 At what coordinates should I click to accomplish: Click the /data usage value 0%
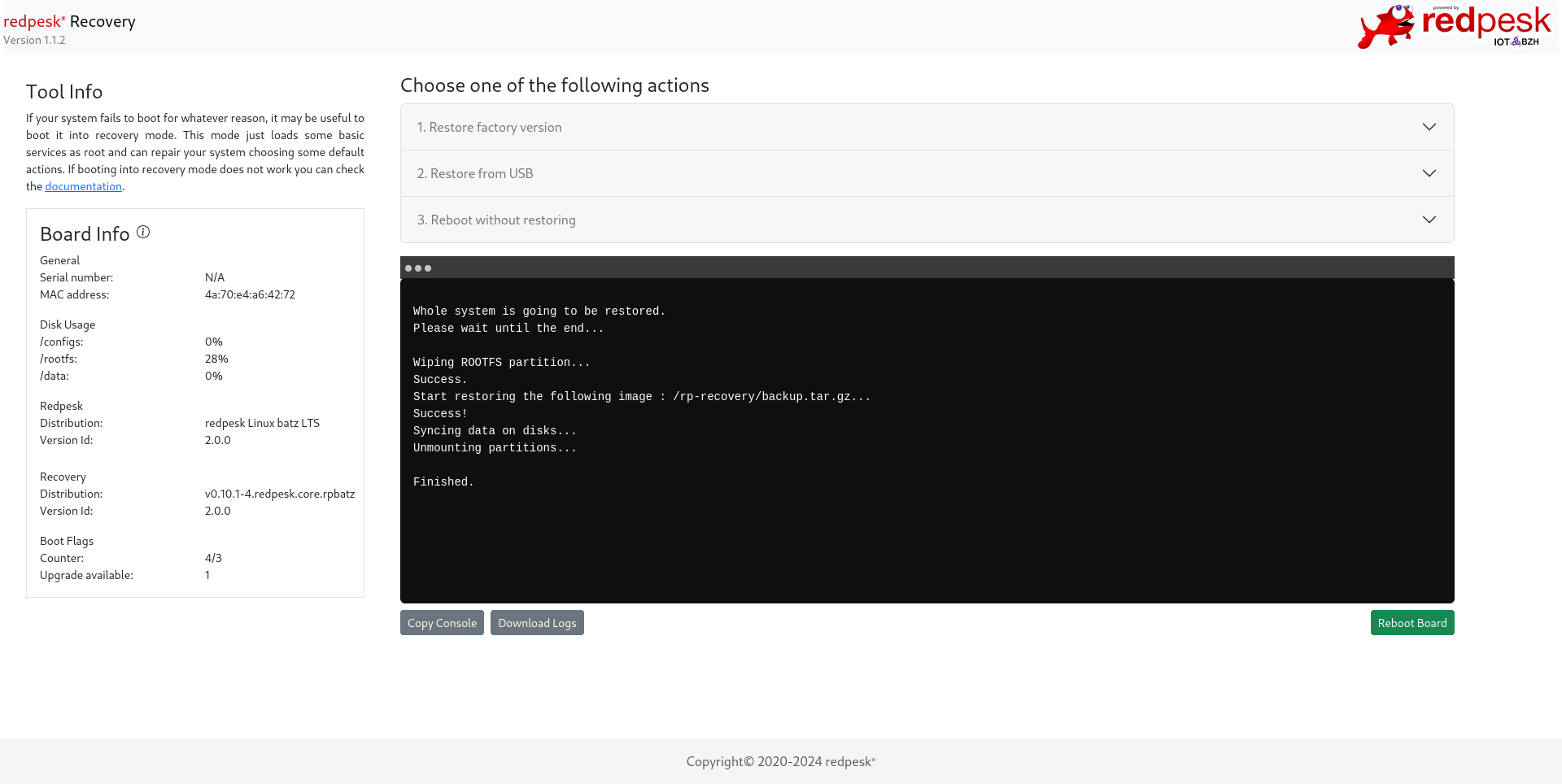point(214,376)
